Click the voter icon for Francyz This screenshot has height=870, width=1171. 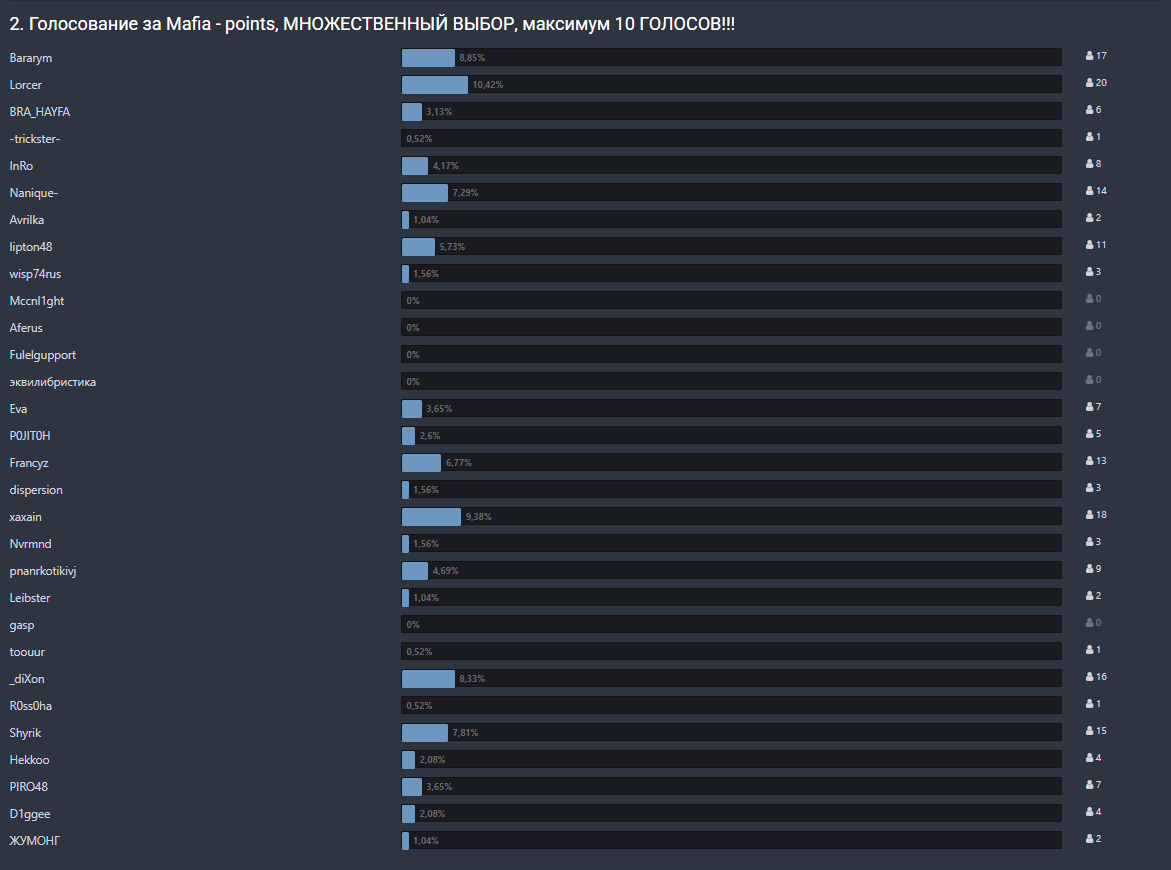[1089, 461]
